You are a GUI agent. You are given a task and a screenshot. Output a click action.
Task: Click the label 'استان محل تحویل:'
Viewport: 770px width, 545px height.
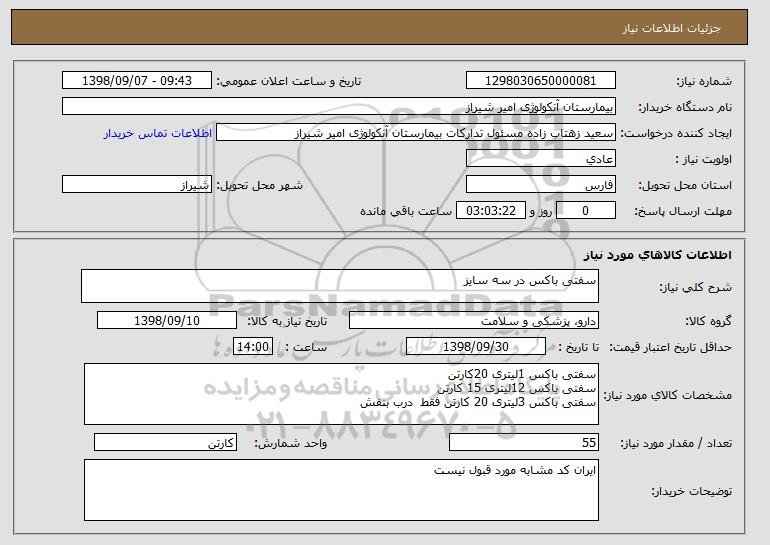[x=685, y=186]
